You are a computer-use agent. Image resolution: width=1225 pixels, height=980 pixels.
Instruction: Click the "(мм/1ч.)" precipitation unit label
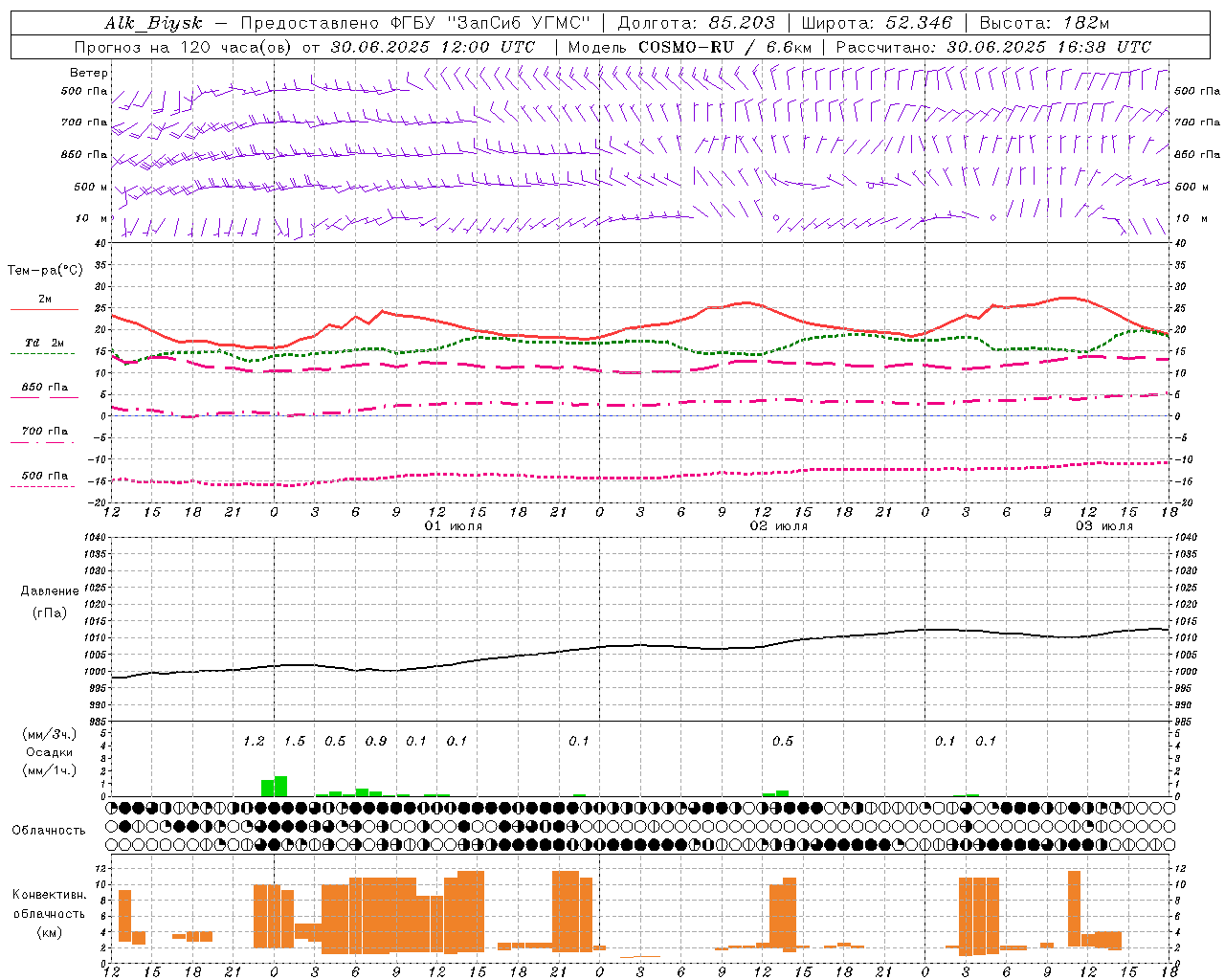(x=50, y=770)
